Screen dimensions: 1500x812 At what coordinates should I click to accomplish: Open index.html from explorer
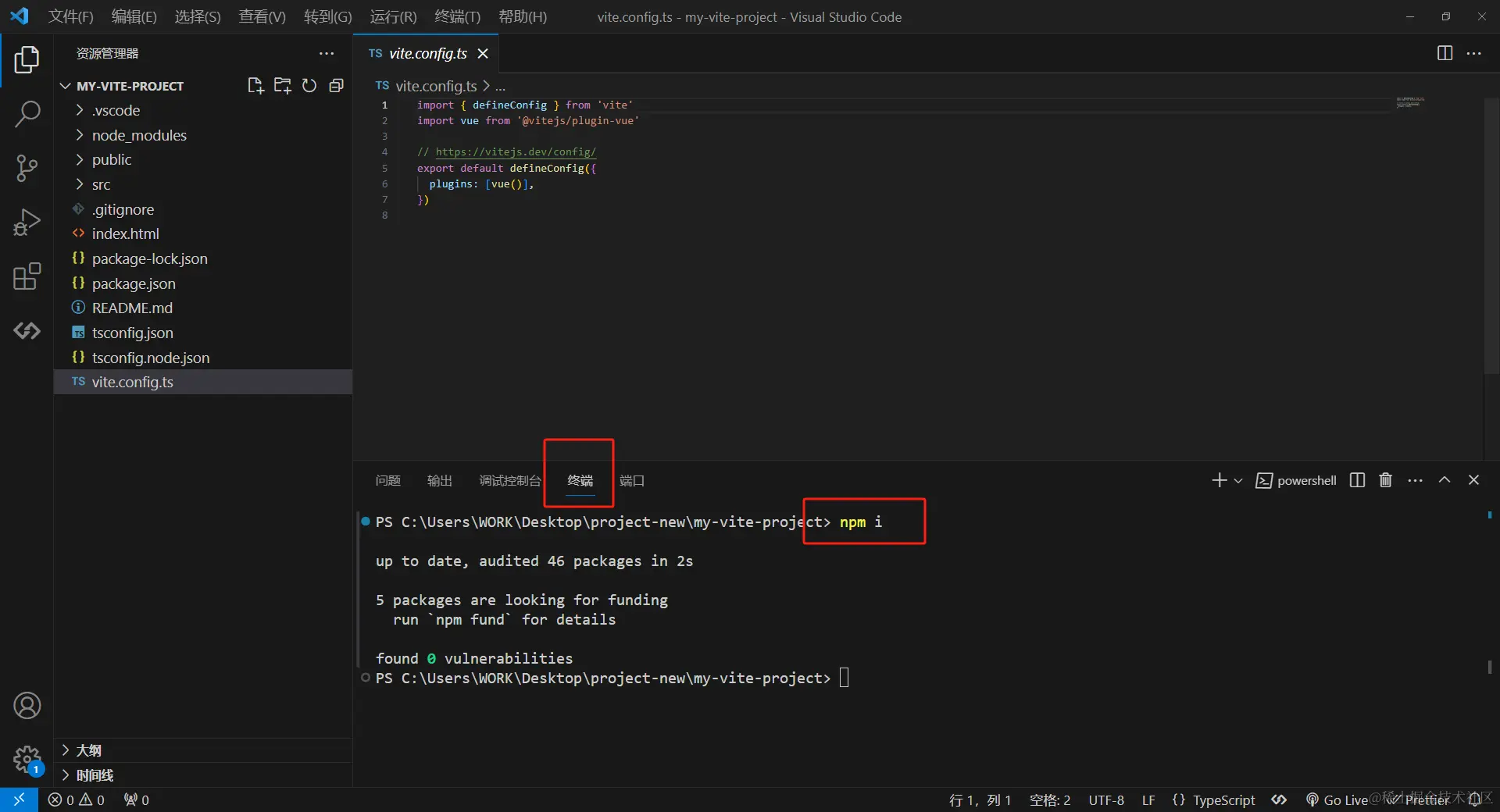(203, 233)
